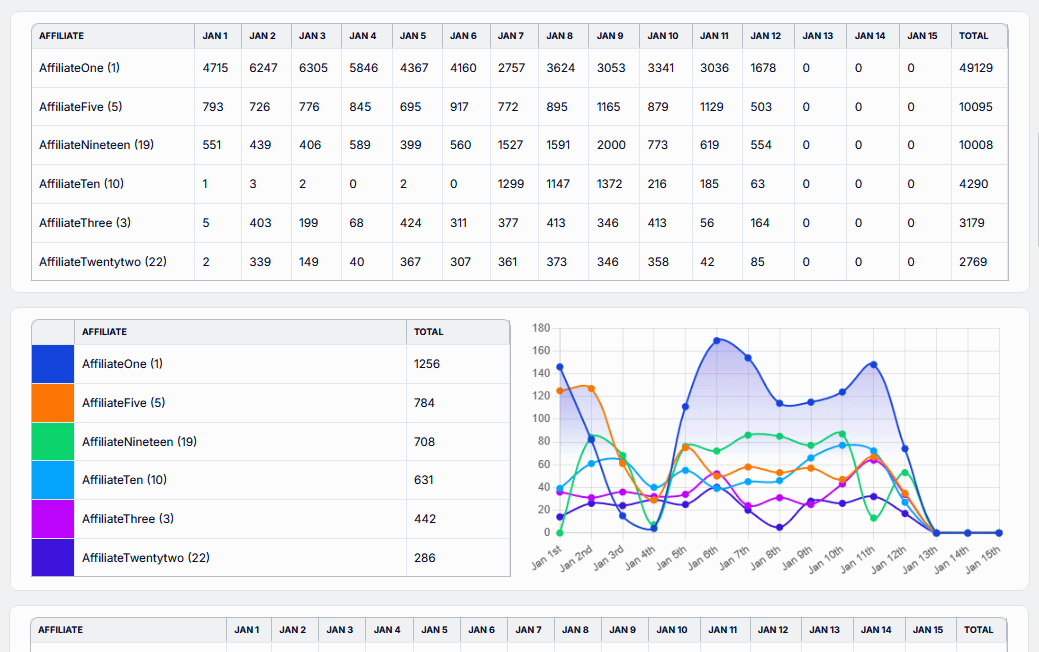Select the magenta AffiliateThree color swatch

pyautogui.click(x=53, y=519)
